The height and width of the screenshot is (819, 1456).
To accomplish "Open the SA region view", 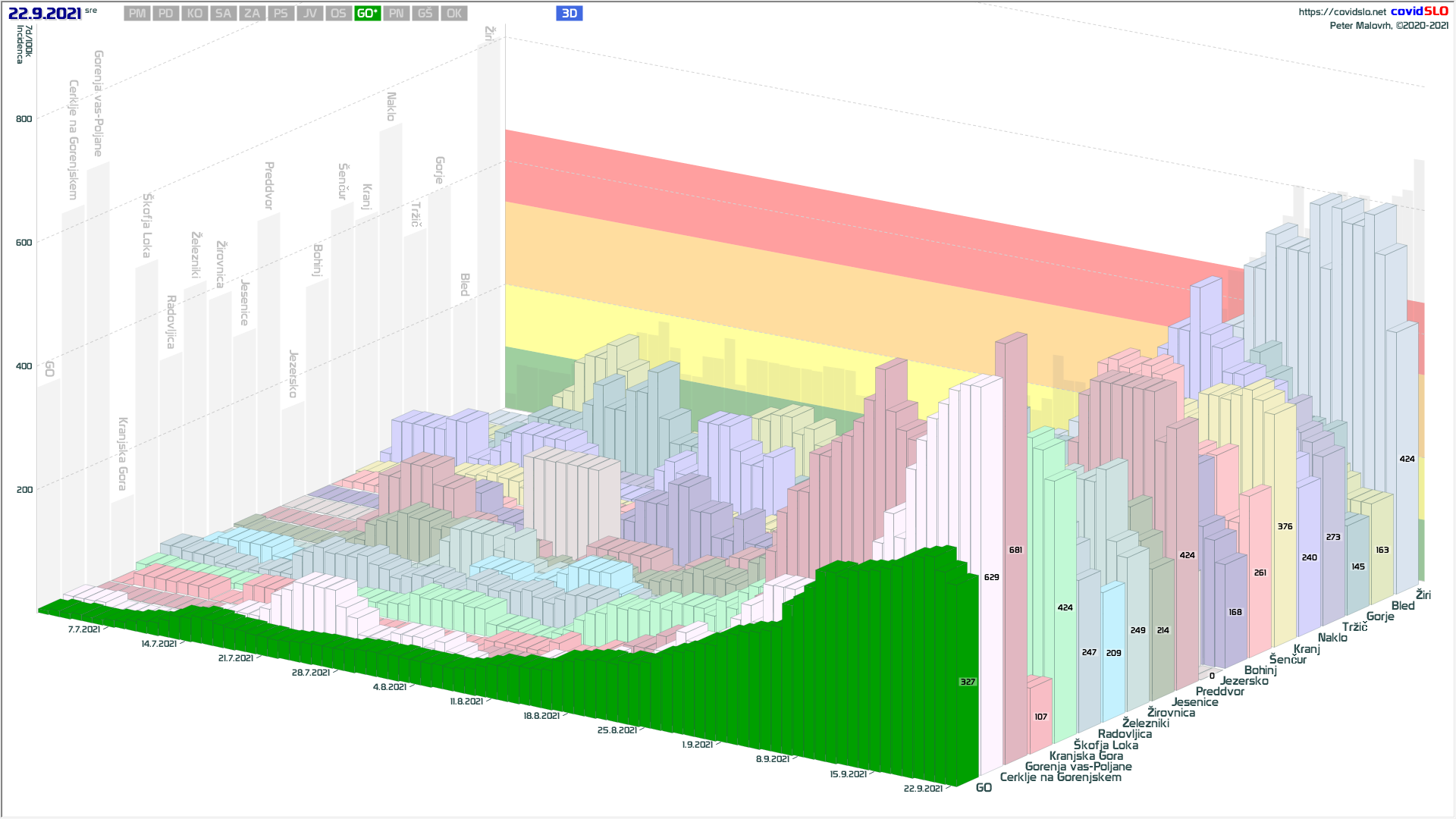I will point(223,14).
